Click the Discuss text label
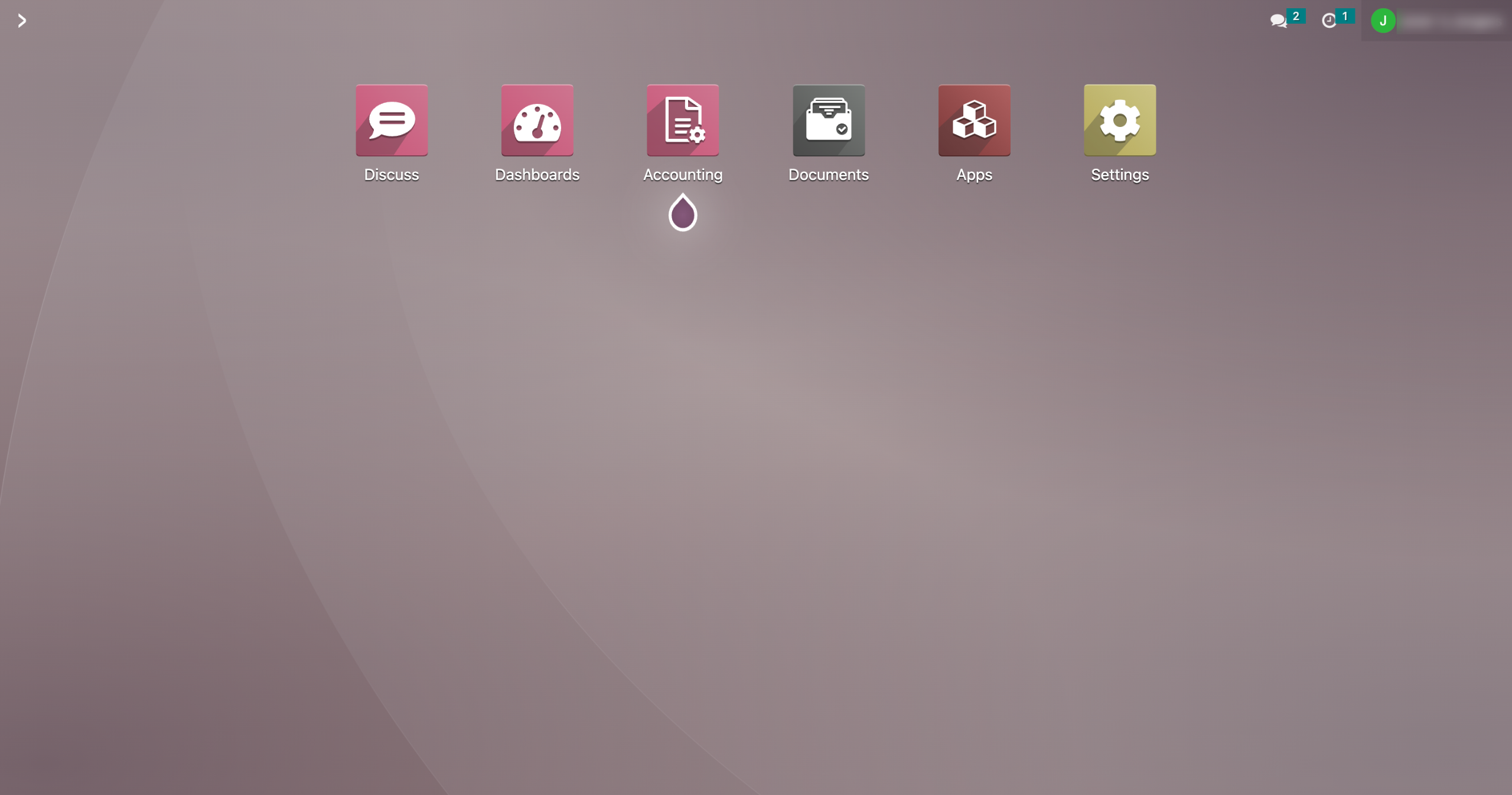This screenshot has width=1512, height=795. (x=392, y=175)
